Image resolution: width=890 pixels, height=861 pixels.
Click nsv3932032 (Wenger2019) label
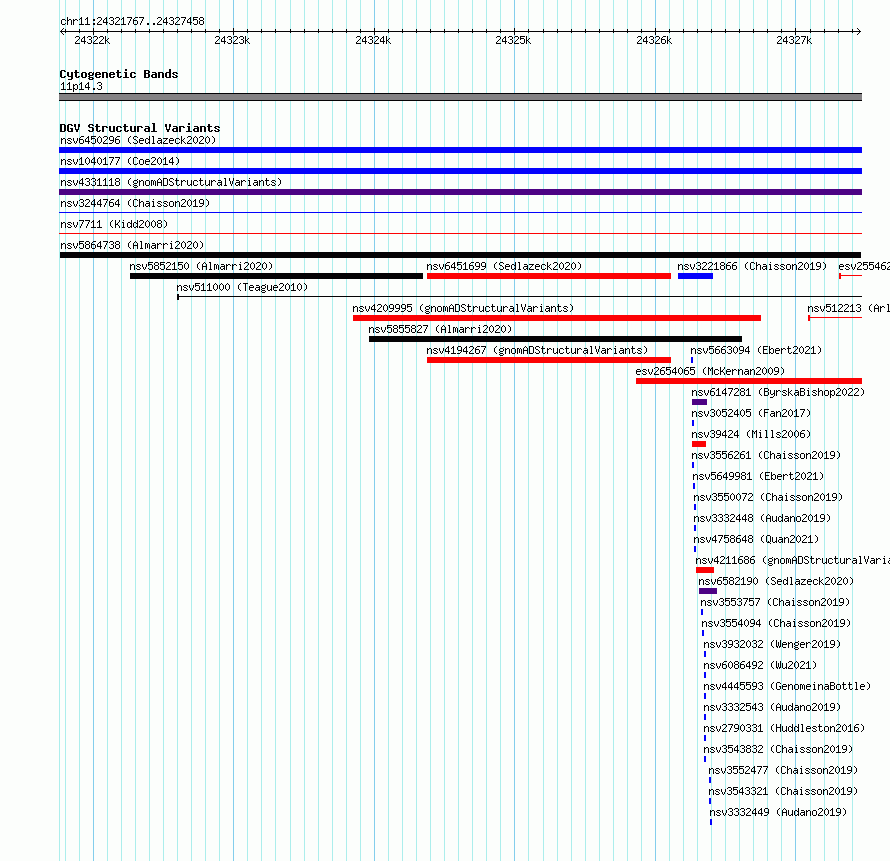[x=772, y=644]
